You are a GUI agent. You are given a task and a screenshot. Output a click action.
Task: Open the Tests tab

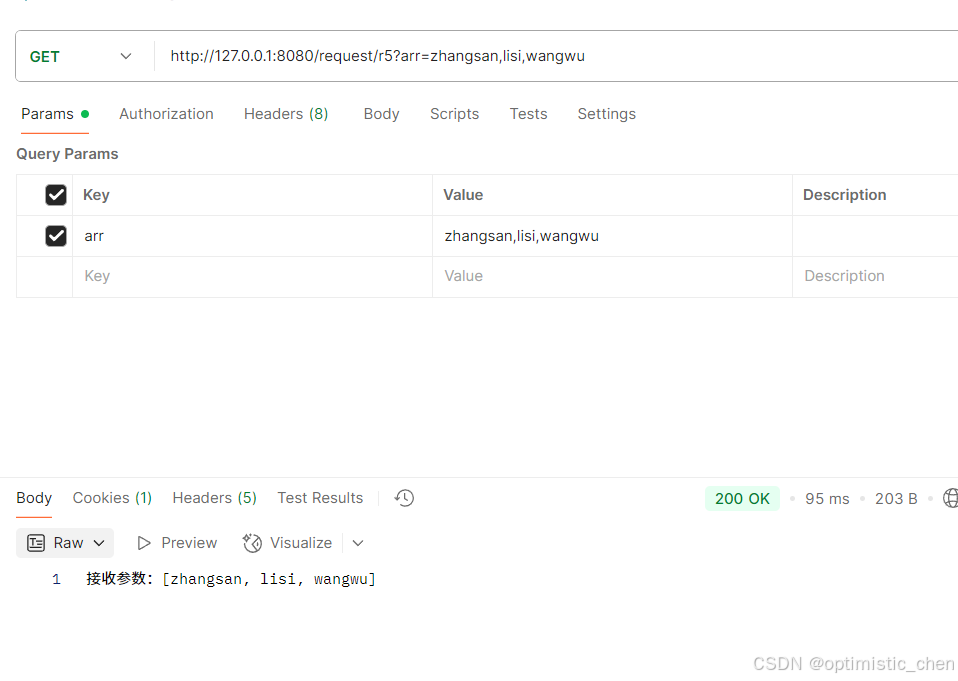528,114
